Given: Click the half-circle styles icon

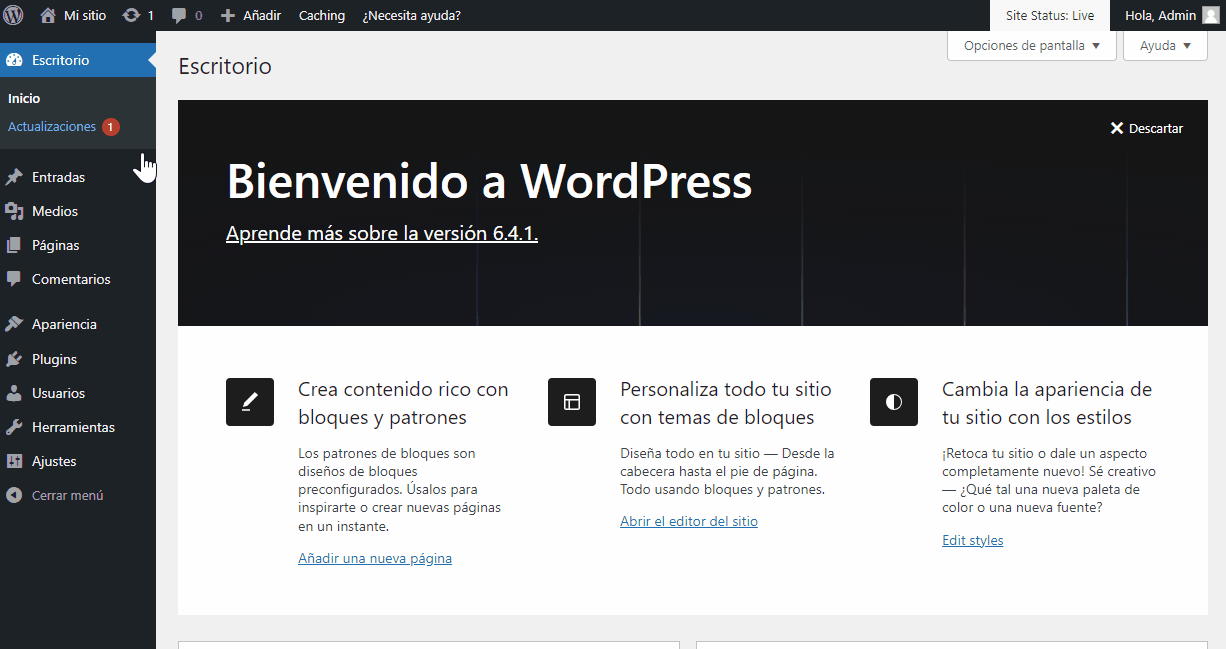Looking at the screenshot, I should [x=894, y=402].
